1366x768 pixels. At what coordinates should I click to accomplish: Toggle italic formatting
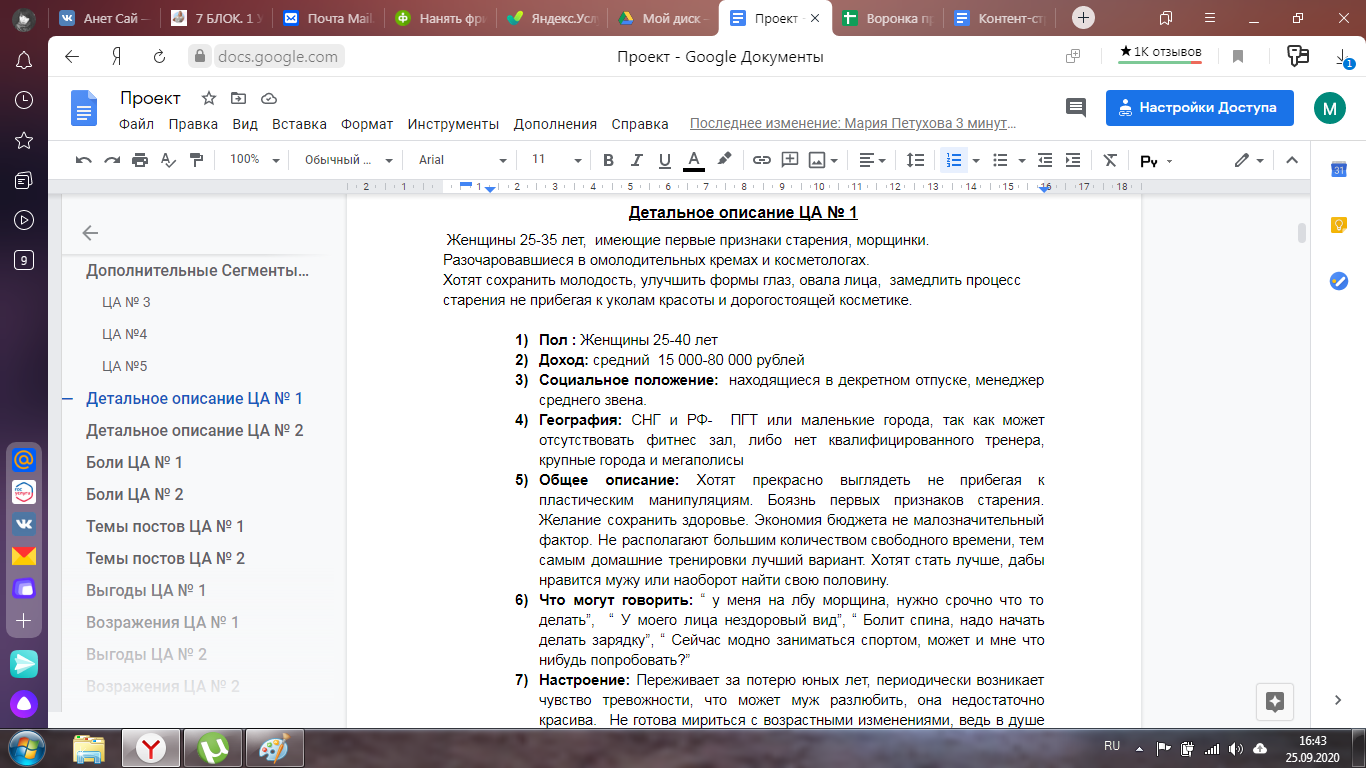pos(636,160)
